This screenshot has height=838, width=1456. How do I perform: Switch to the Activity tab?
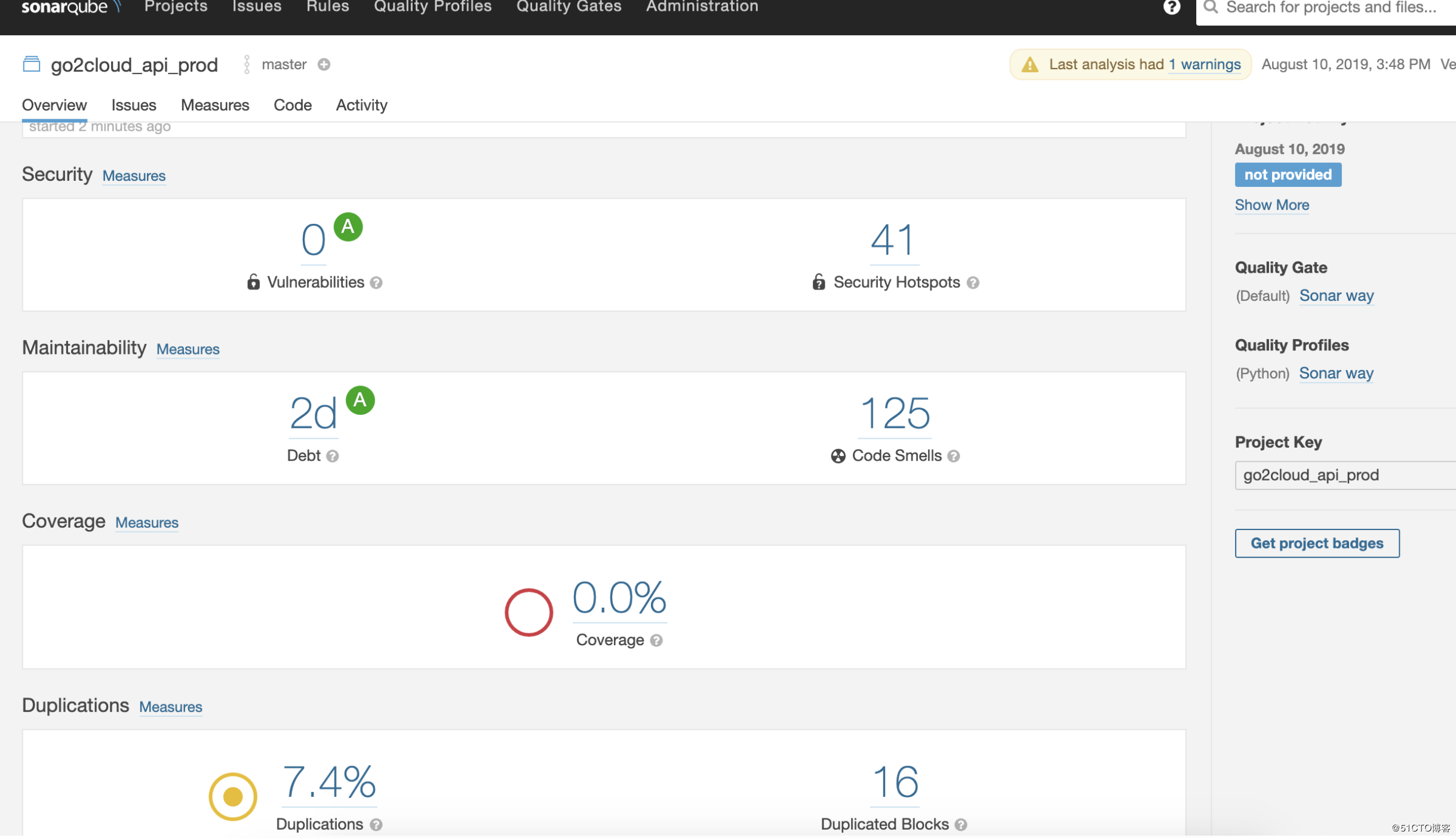tap(361, 105)
